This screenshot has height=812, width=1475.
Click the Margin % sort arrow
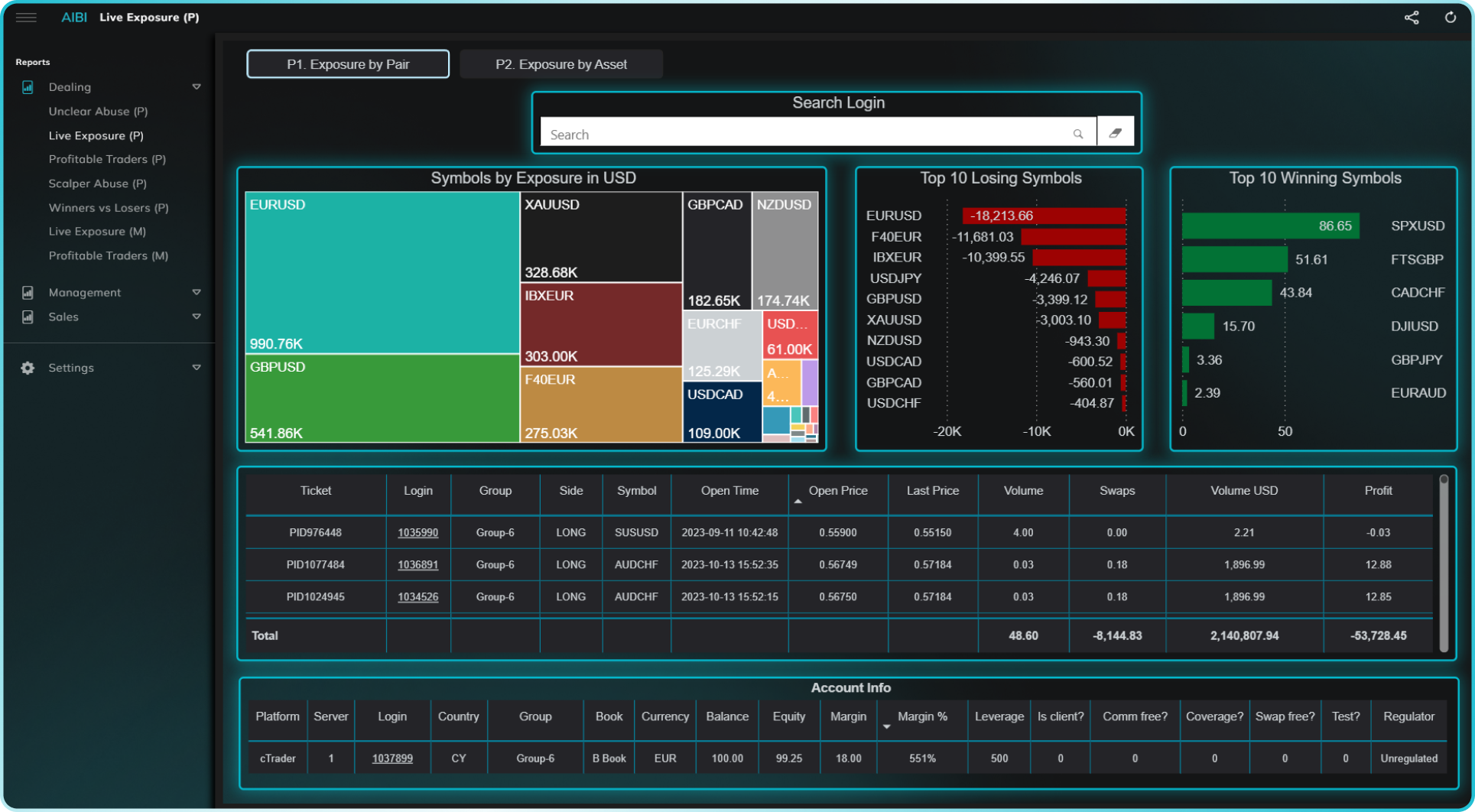click(x=886, y=726)
